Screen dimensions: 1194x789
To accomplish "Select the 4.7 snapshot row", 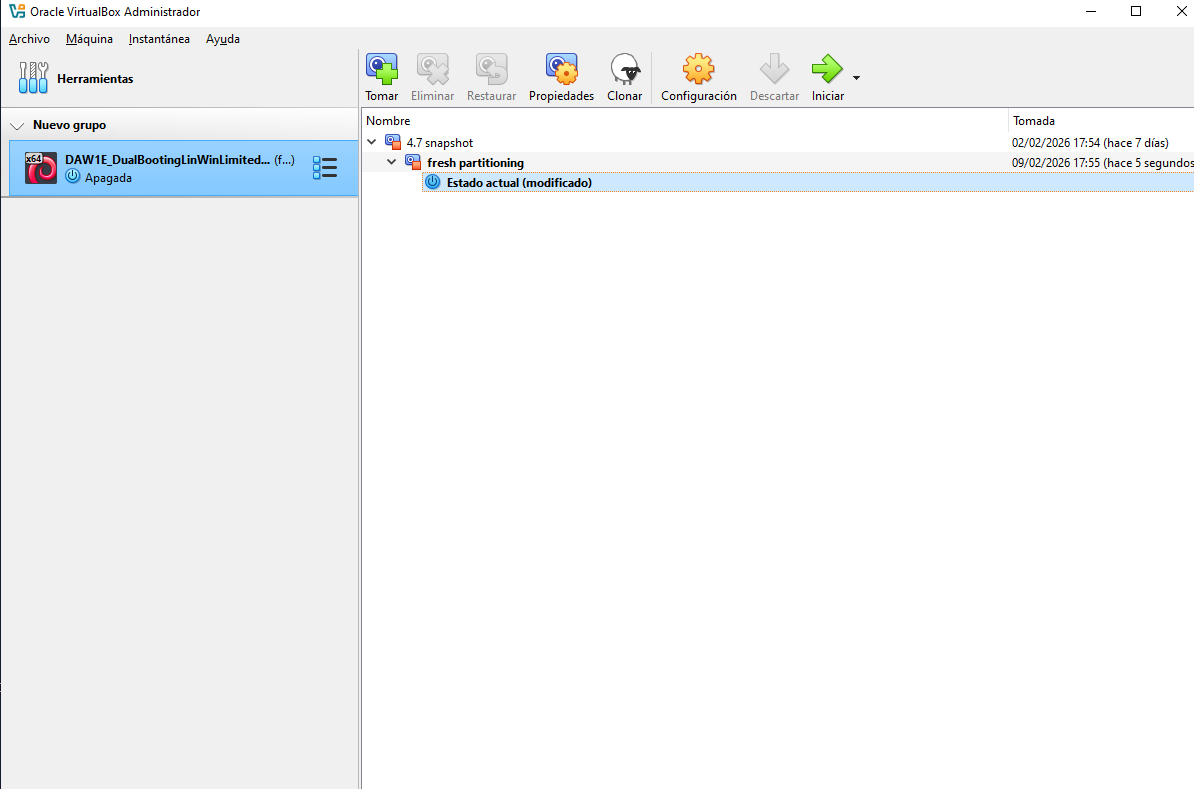I will (x=777, y=142).
